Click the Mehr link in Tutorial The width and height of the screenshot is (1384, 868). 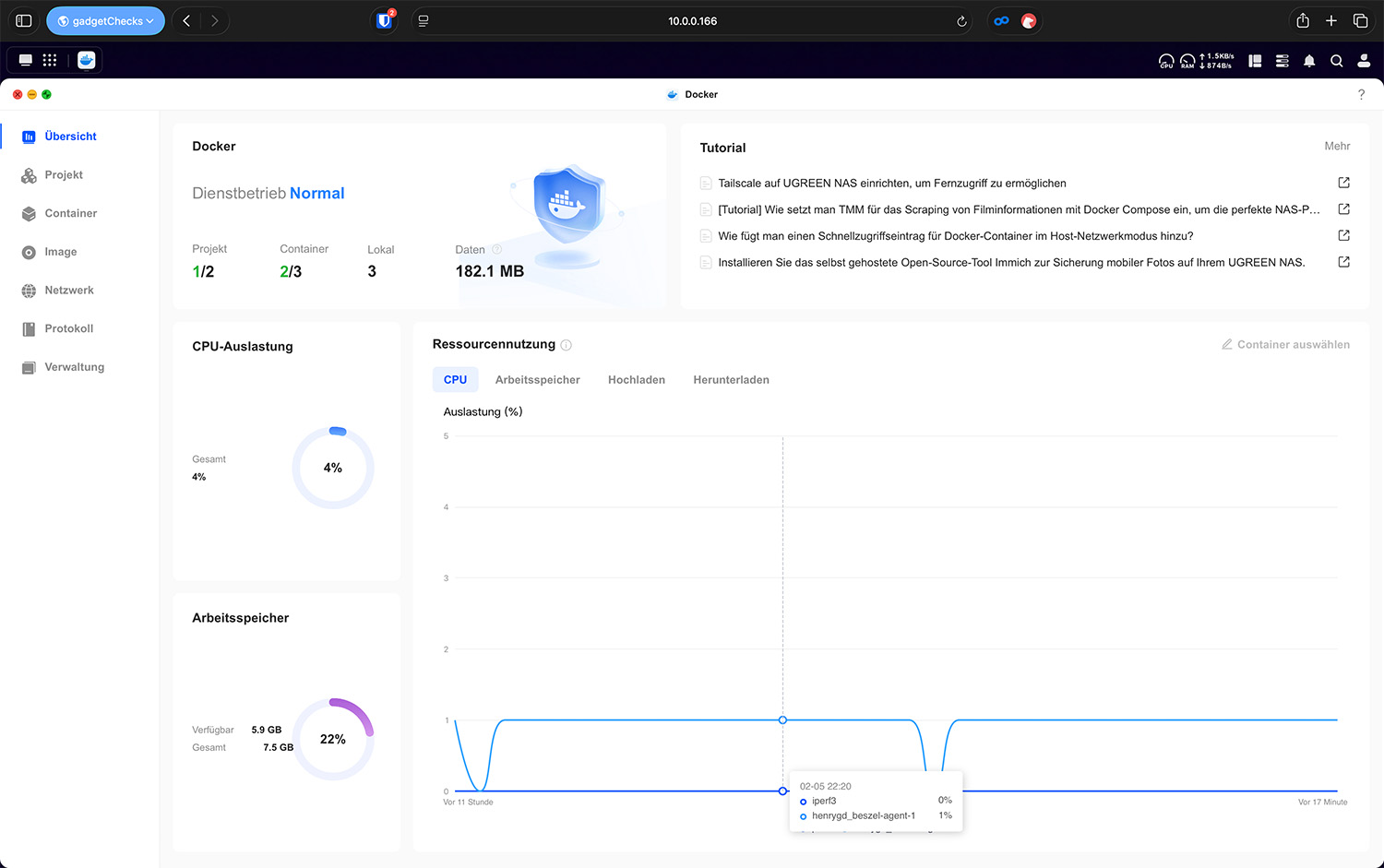1337,146
